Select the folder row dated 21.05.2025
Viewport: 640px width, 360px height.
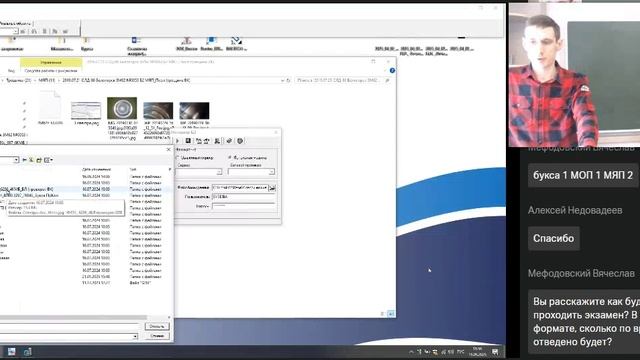[86, 276]
